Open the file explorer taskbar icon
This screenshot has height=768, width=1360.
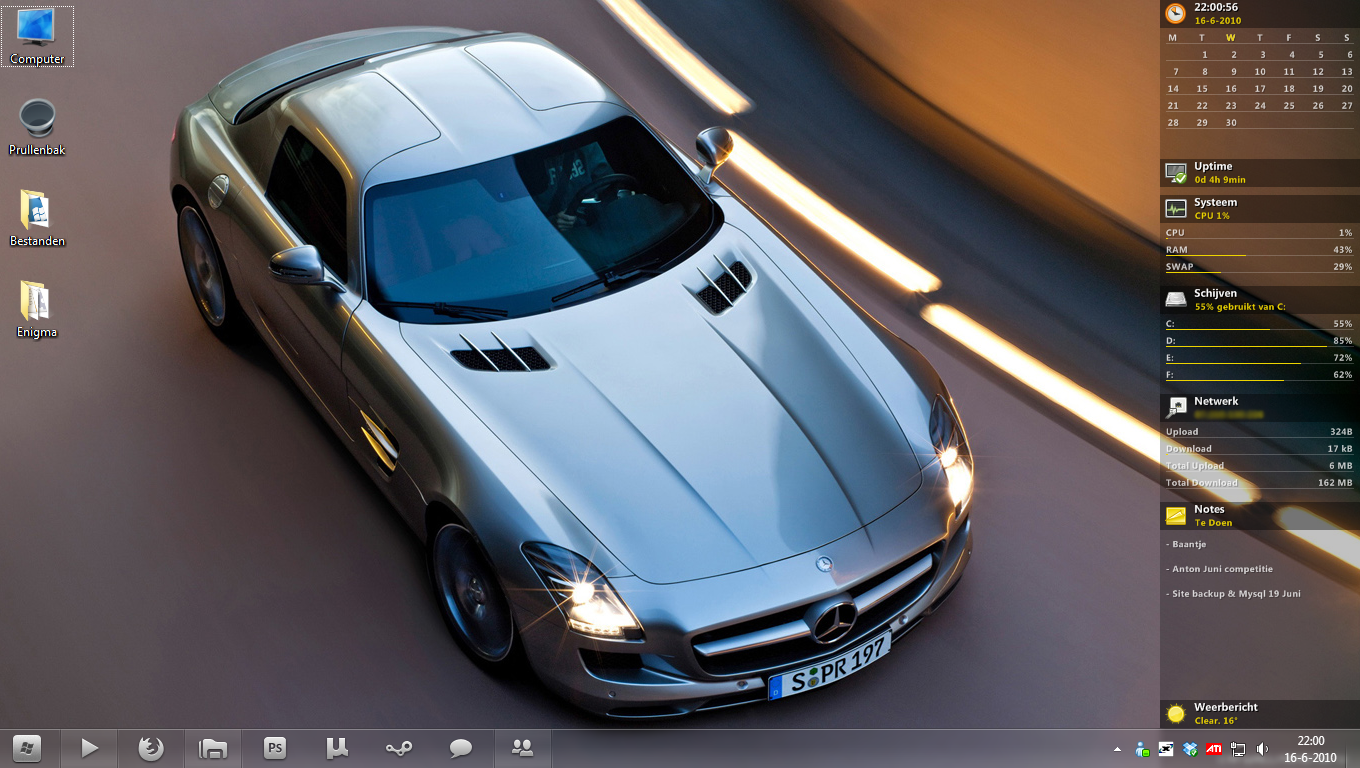pyautogui.click(x=213, y=748)
